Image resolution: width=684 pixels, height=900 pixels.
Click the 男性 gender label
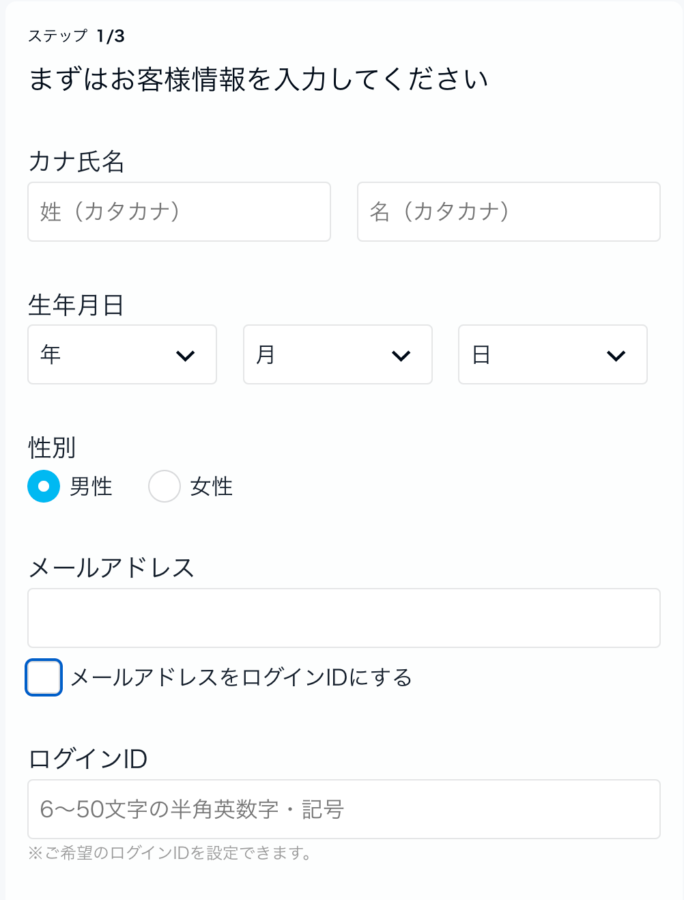(91, 487)
